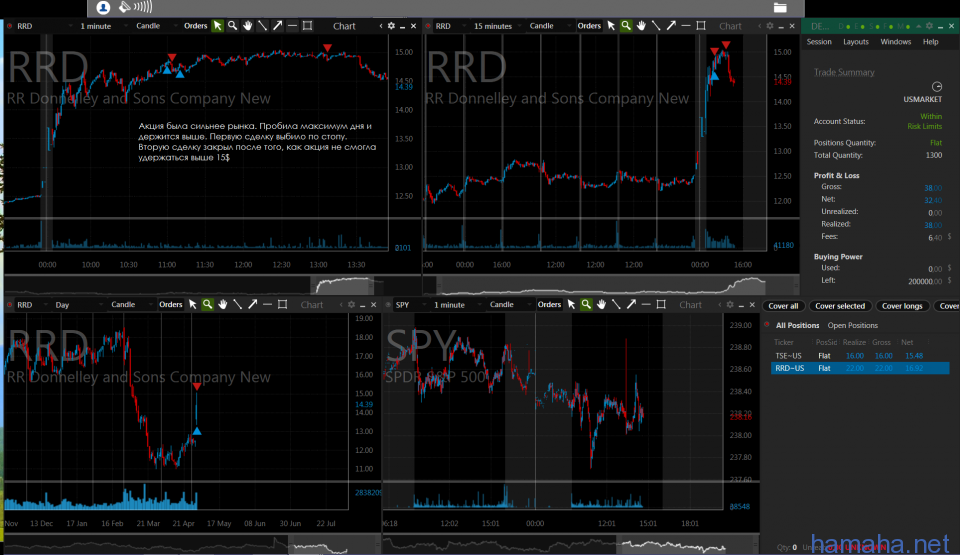Screen dimensions: 960x555
Task: Open the Candle style dropdown in the SPY chart
Action: tap(508, 304)
